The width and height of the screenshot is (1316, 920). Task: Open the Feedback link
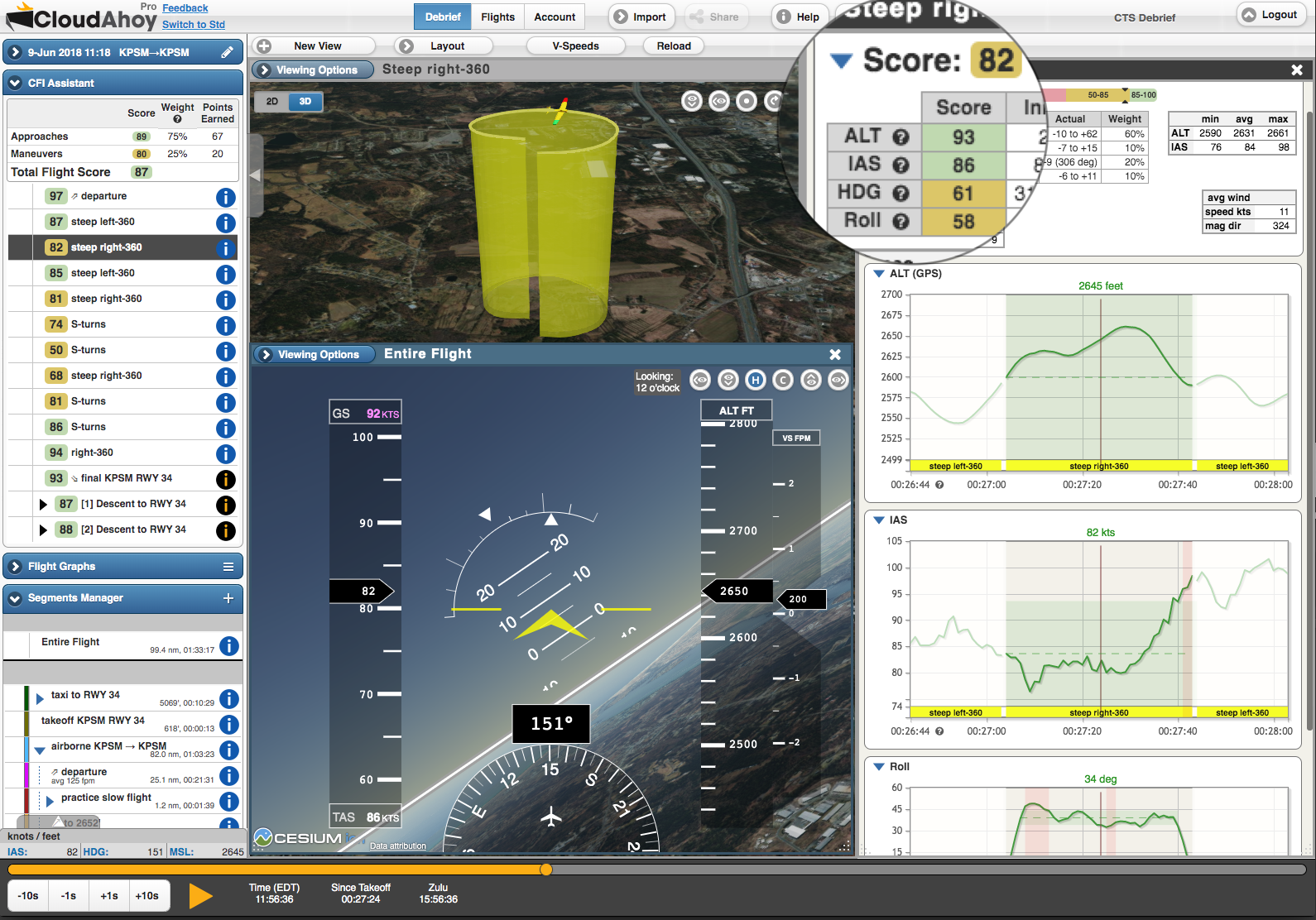point(185,8)
